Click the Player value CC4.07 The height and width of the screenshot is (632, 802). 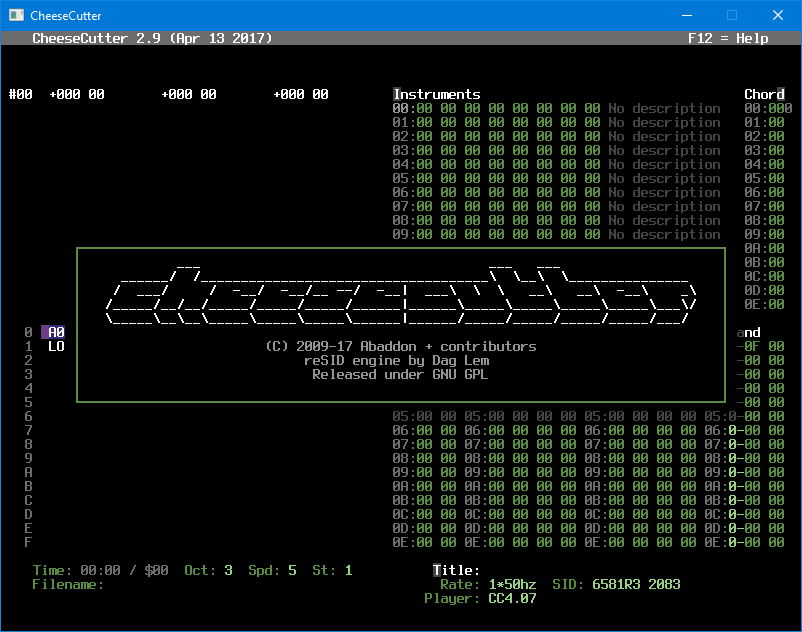(x=513, y=599)
